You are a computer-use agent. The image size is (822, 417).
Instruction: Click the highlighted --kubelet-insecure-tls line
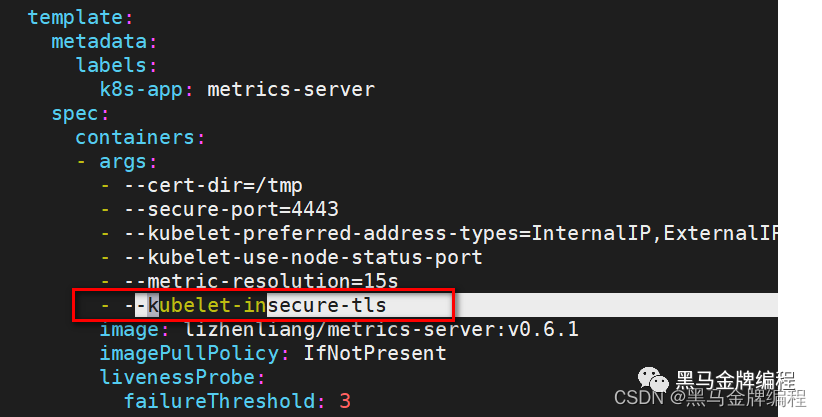pyautogui.click(x=263, y=305)
